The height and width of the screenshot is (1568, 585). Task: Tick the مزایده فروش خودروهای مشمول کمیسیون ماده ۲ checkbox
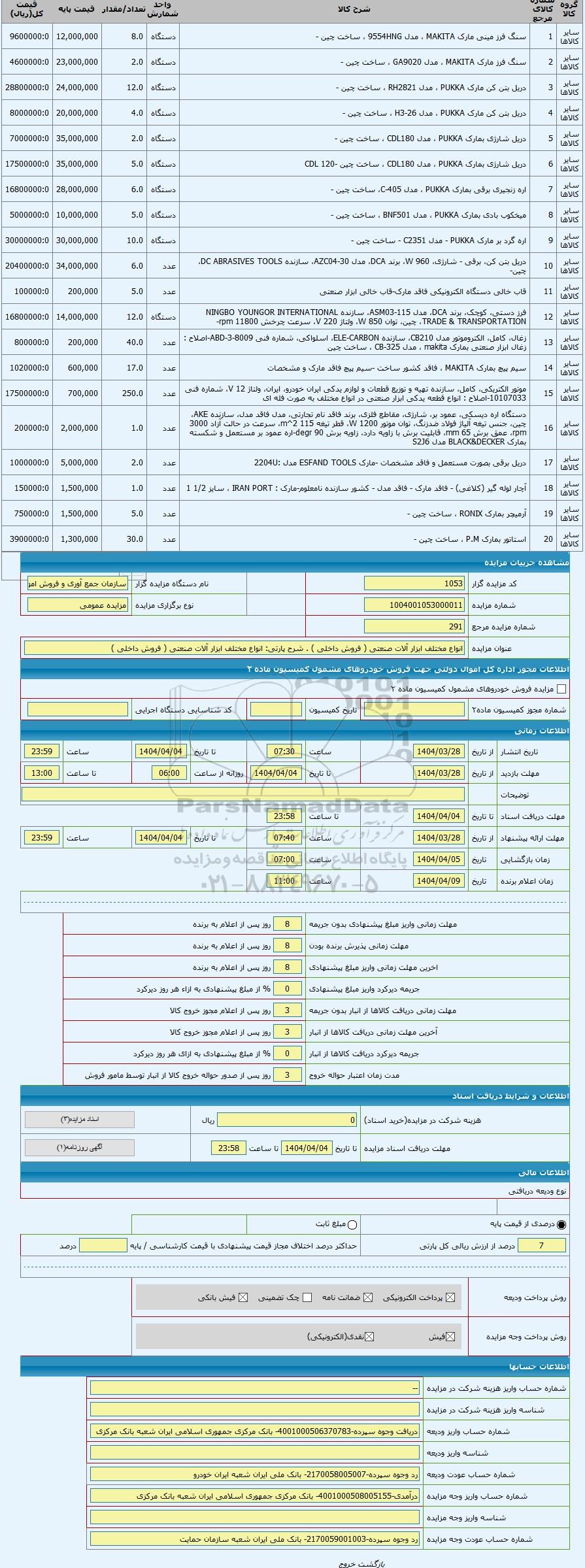[x=561, y=688]
